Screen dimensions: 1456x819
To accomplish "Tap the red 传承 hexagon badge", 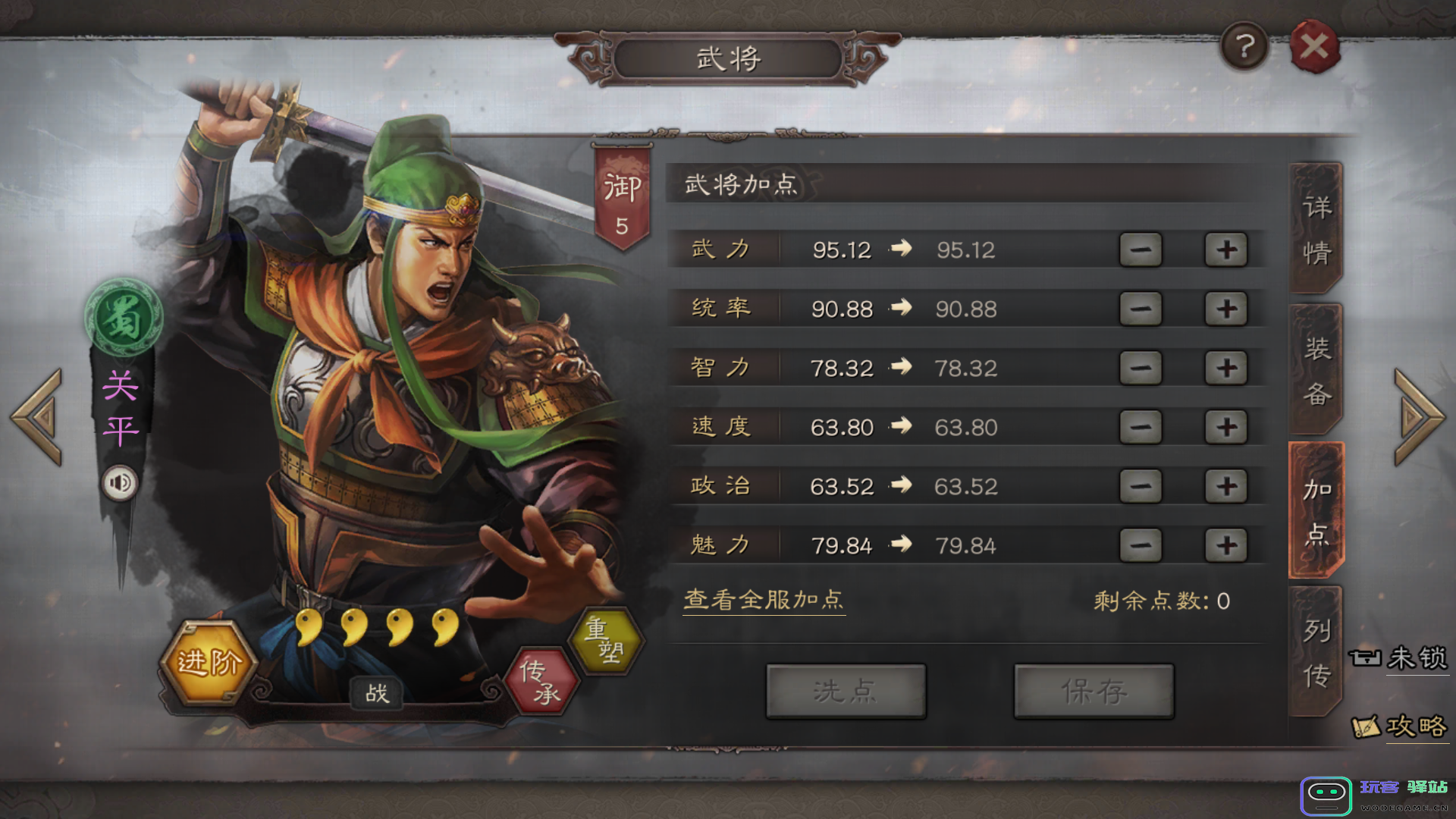I will [541, 680].
